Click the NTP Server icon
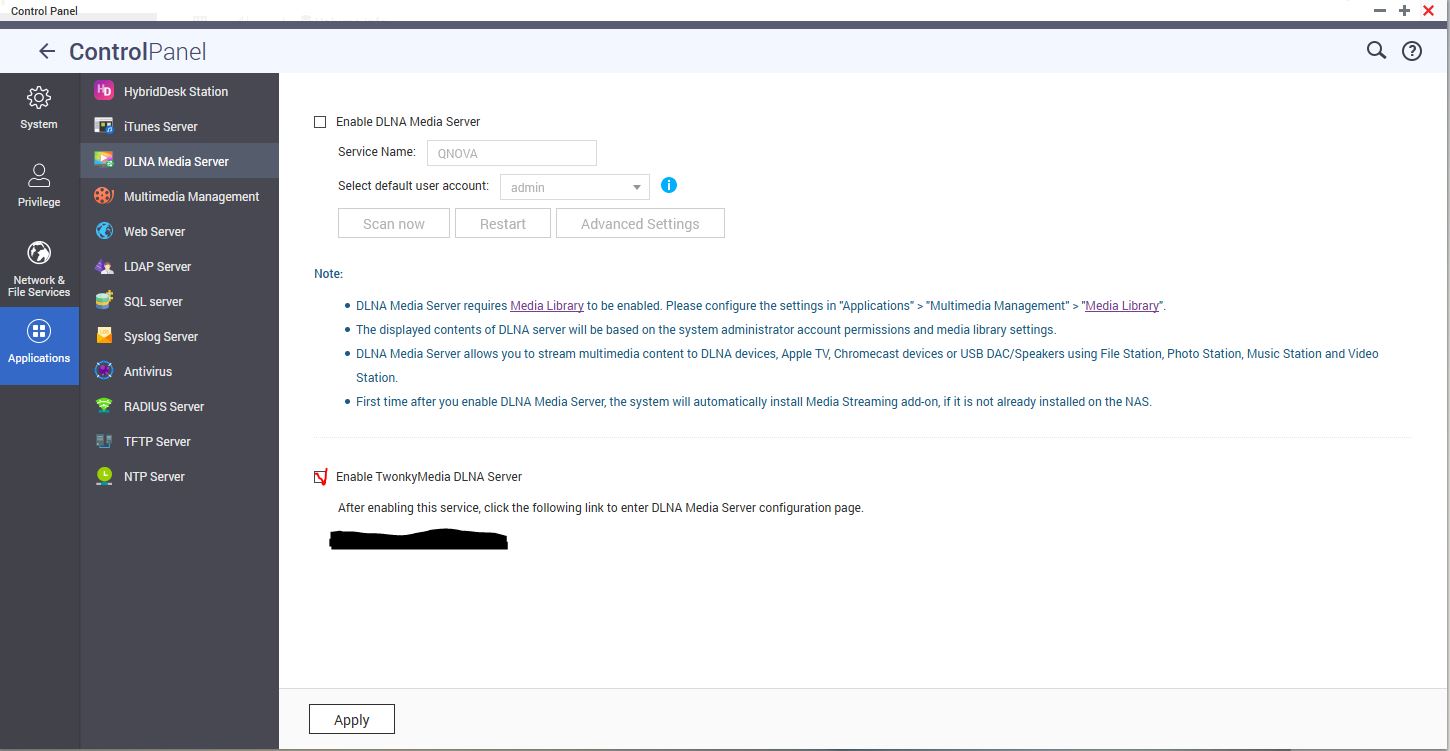1450x751 pixels. pos(104,476)
